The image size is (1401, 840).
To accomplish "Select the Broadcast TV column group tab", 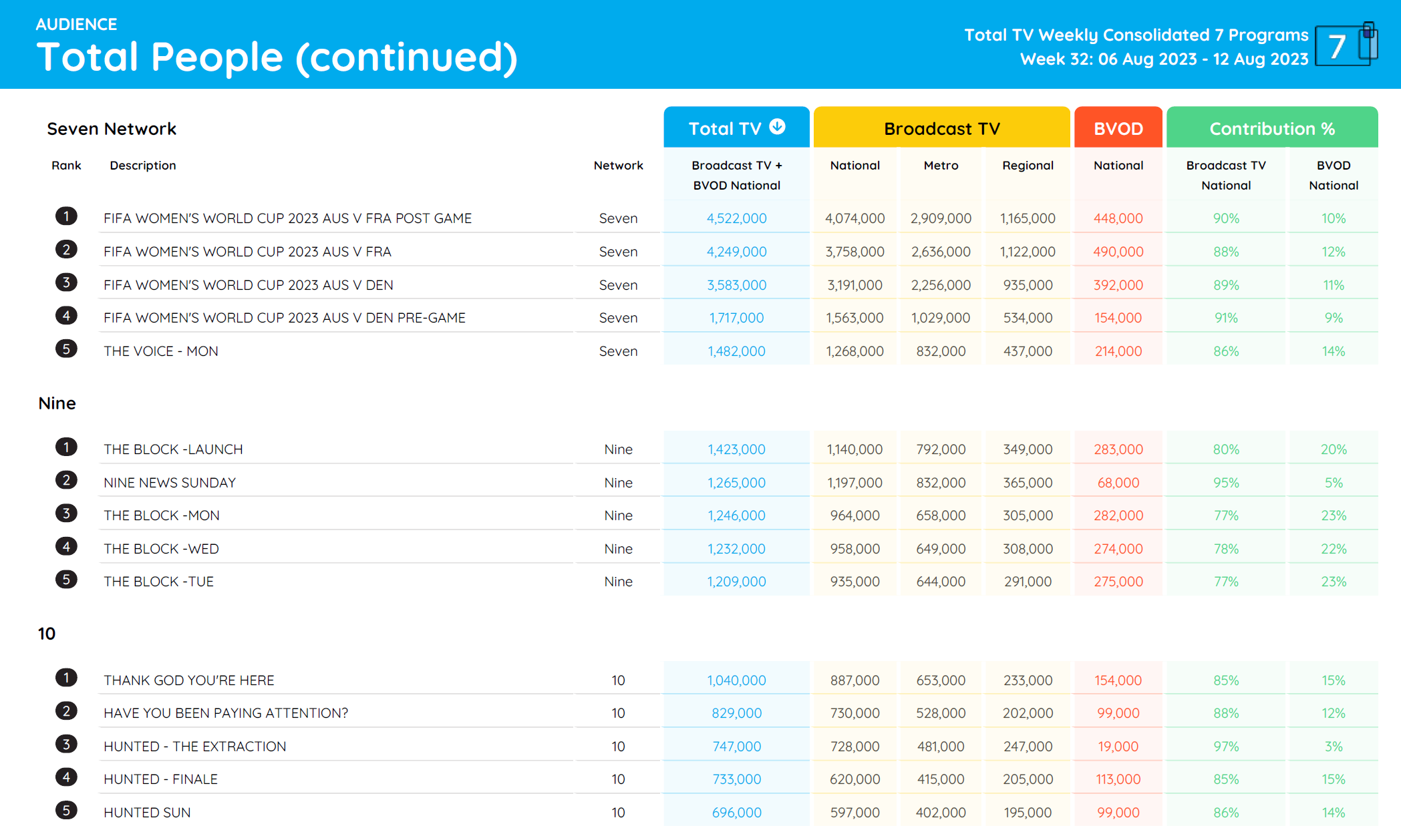I will click(x=941, y=128).
